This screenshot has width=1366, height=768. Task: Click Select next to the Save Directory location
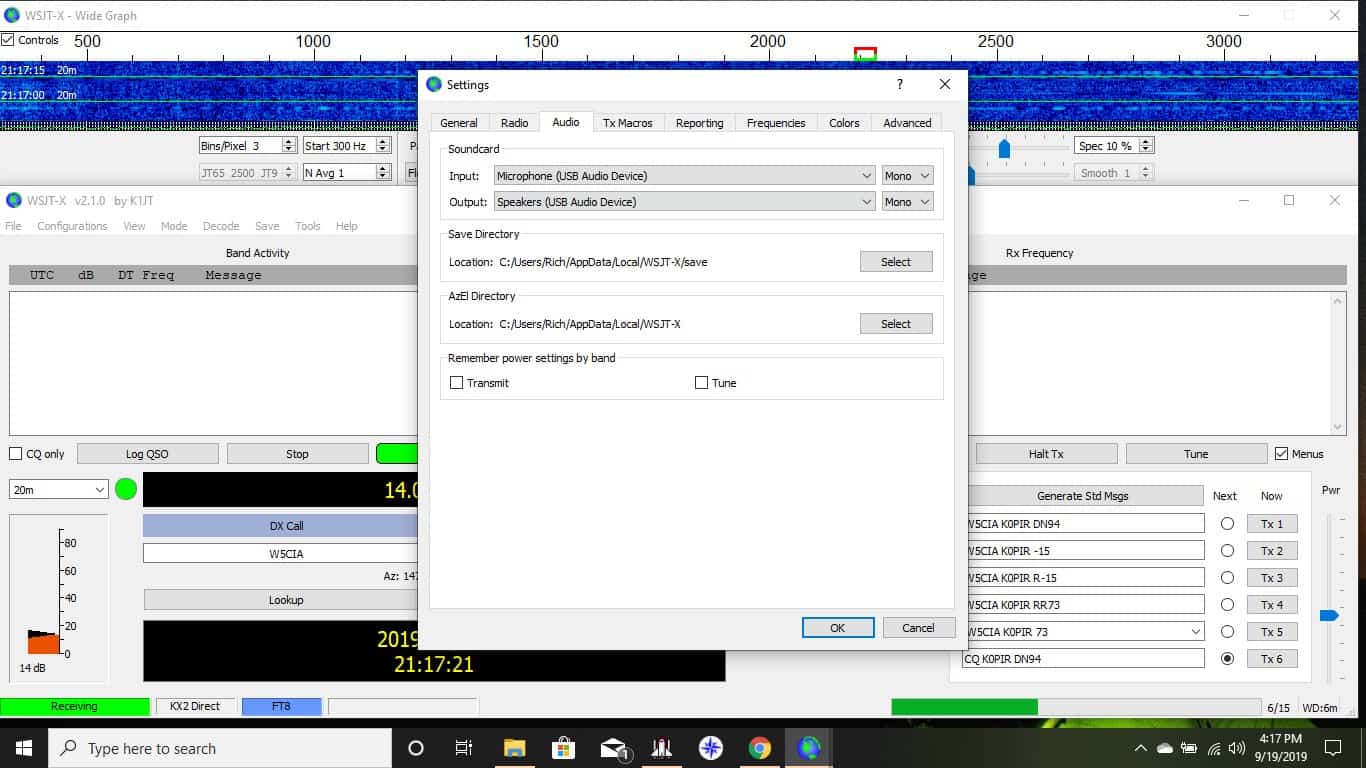click(x=895, y=261)
